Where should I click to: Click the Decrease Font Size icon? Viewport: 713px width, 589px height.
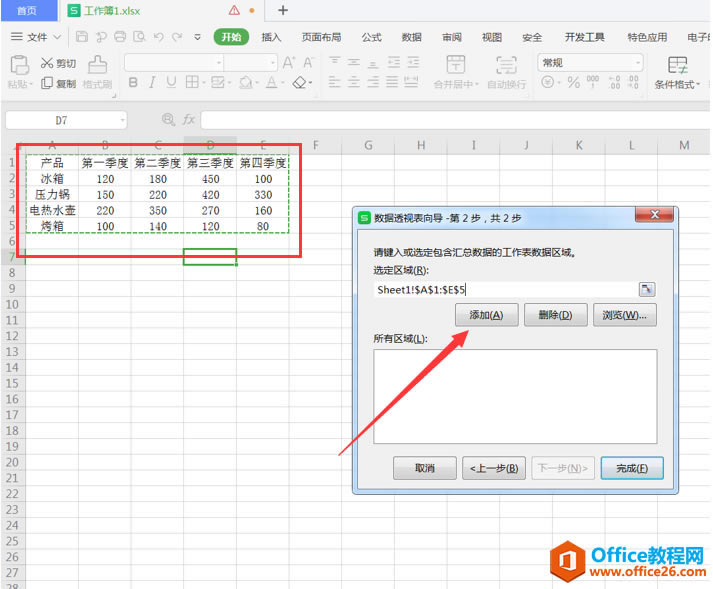(x=308, y=62)
